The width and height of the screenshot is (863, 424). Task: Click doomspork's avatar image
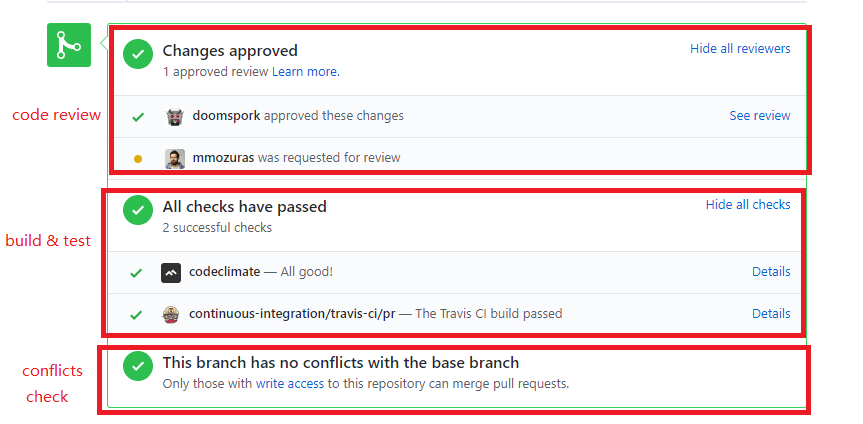click(x=175, y=116)
